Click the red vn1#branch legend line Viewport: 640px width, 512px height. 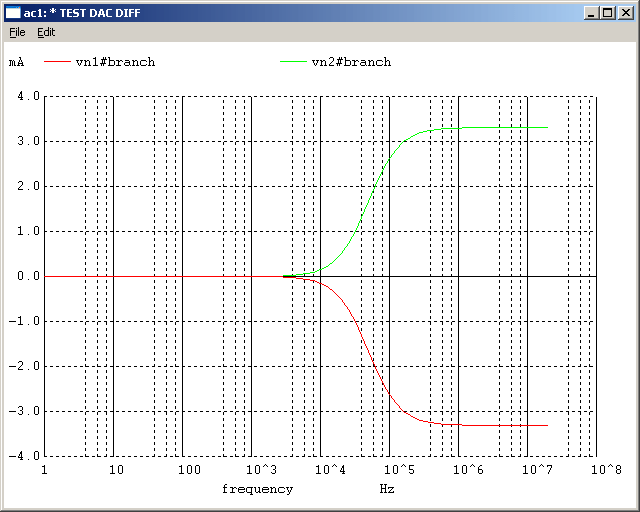click(x=57, y=62)
